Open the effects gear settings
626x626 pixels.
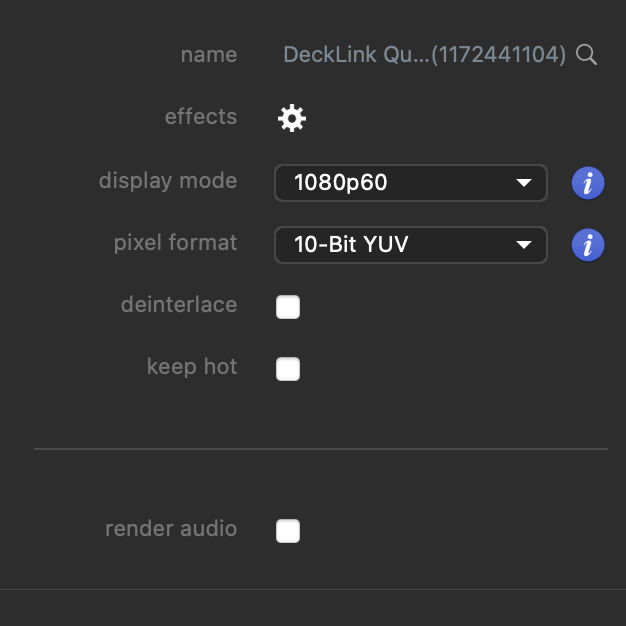tap(291, 119)
